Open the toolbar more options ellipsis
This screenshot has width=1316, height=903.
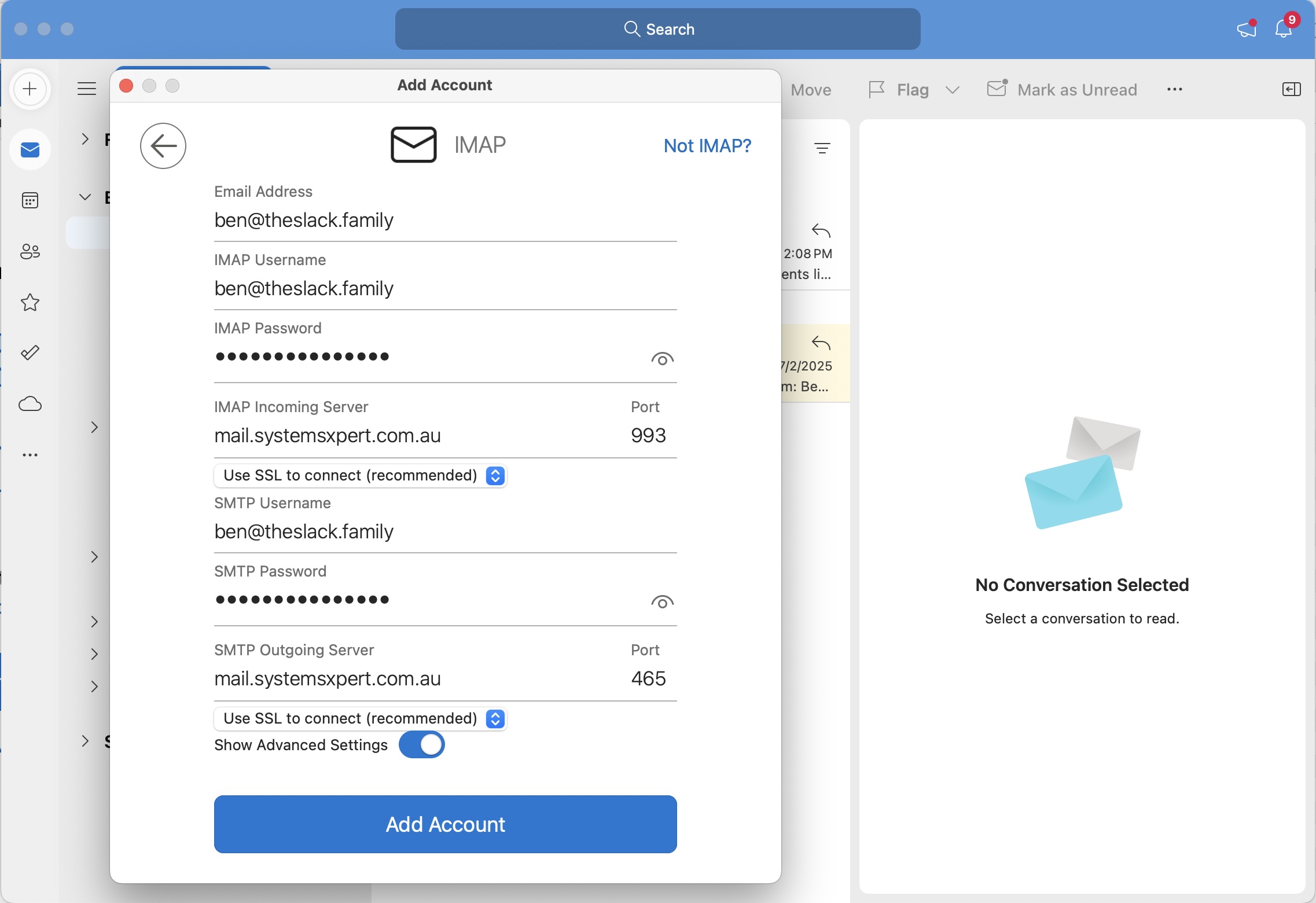1175,89
